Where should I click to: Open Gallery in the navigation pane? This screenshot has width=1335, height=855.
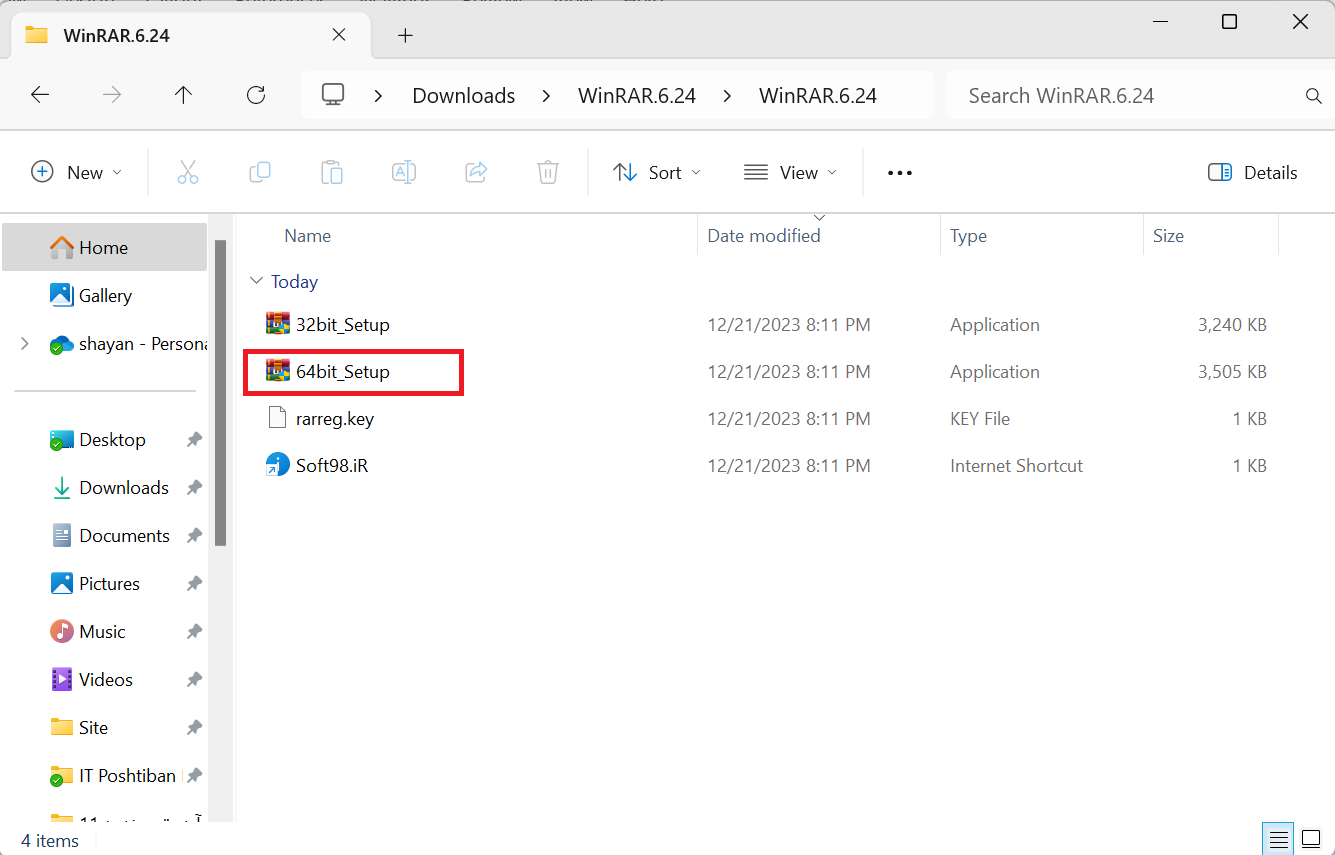pyautogui.click(x=104, y=295)
